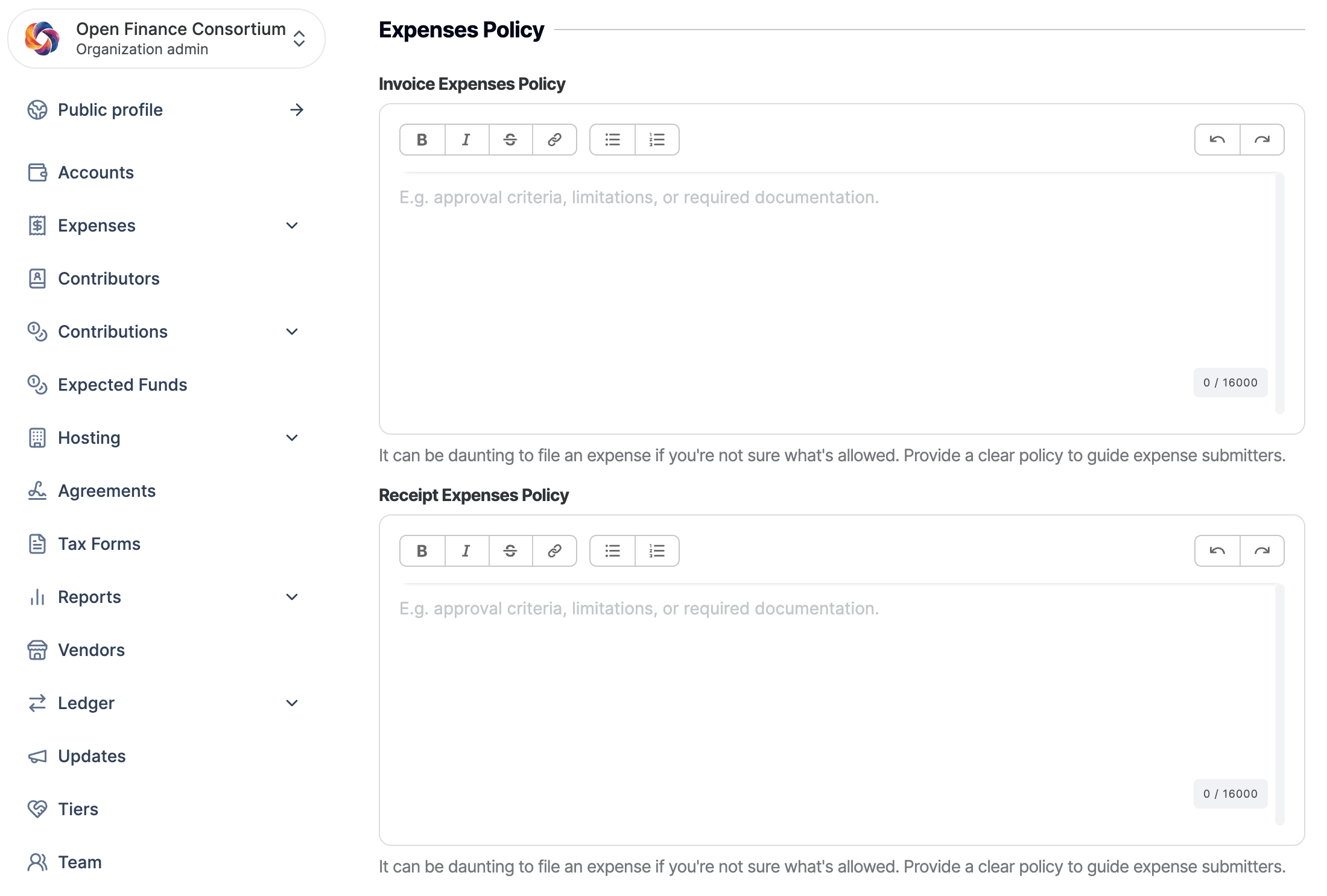Add numbered list in Receipt policy editor
1327x896 pixels.
(x=657, y=551)
